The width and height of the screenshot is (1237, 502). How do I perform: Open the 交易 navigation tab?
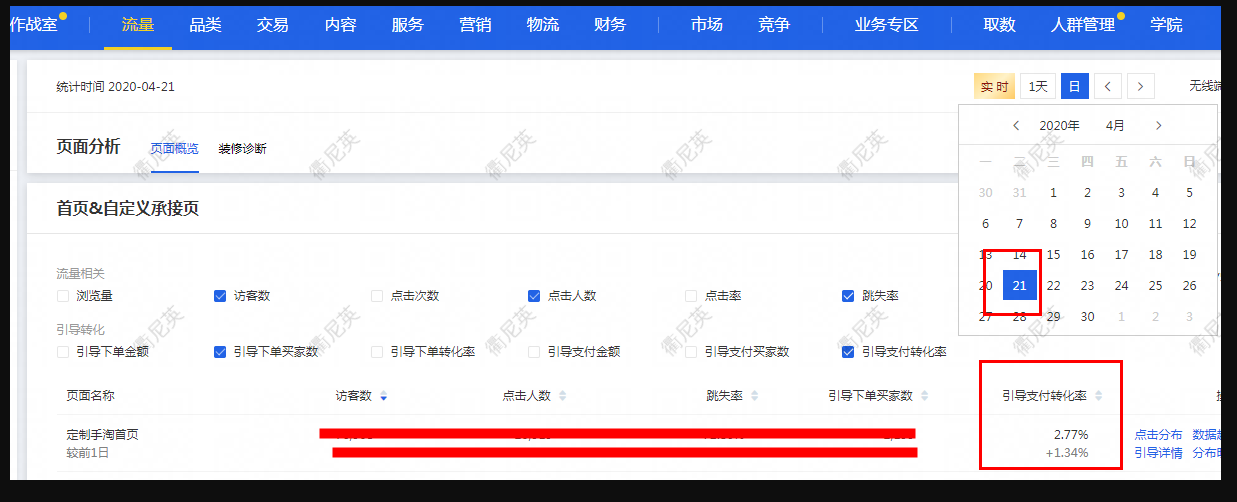click(x=273, y=26)
